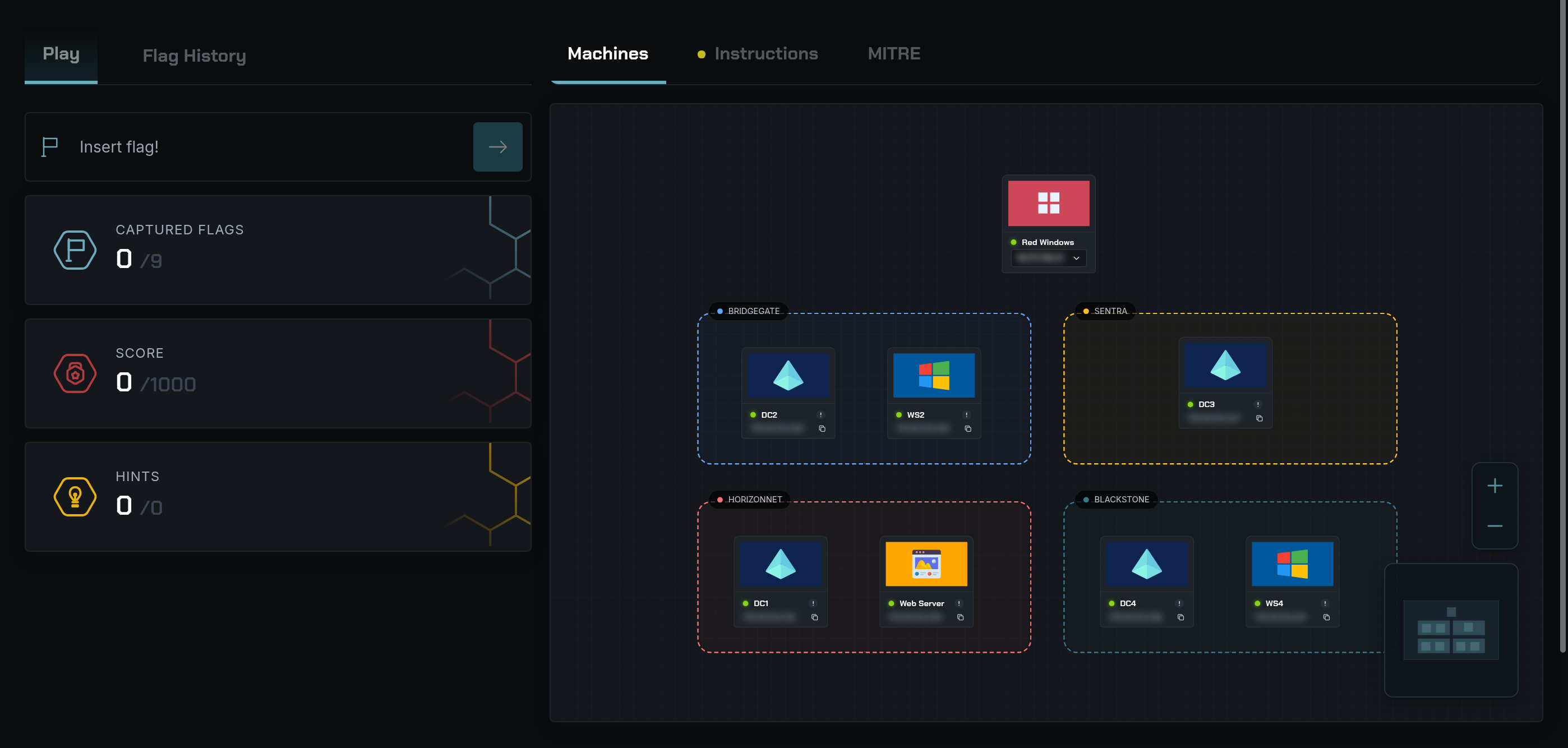
Task: Click the hints lightbulb icon
Action: [75, 497]
